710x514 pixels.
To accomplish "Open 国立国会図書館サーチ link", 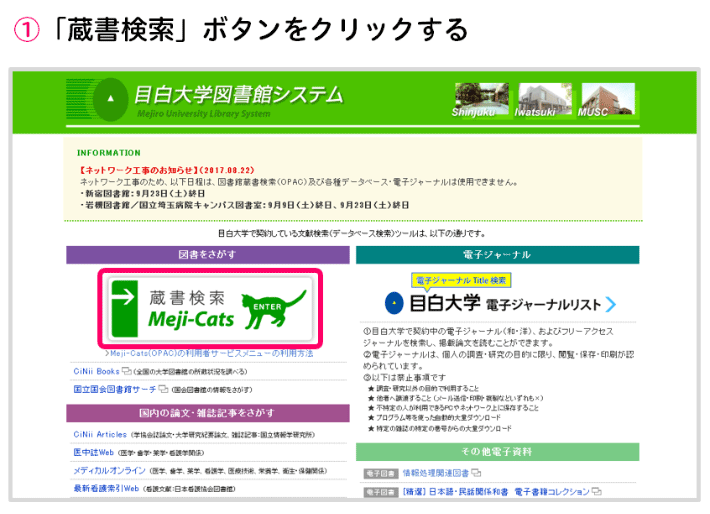I will coord(115,389).
